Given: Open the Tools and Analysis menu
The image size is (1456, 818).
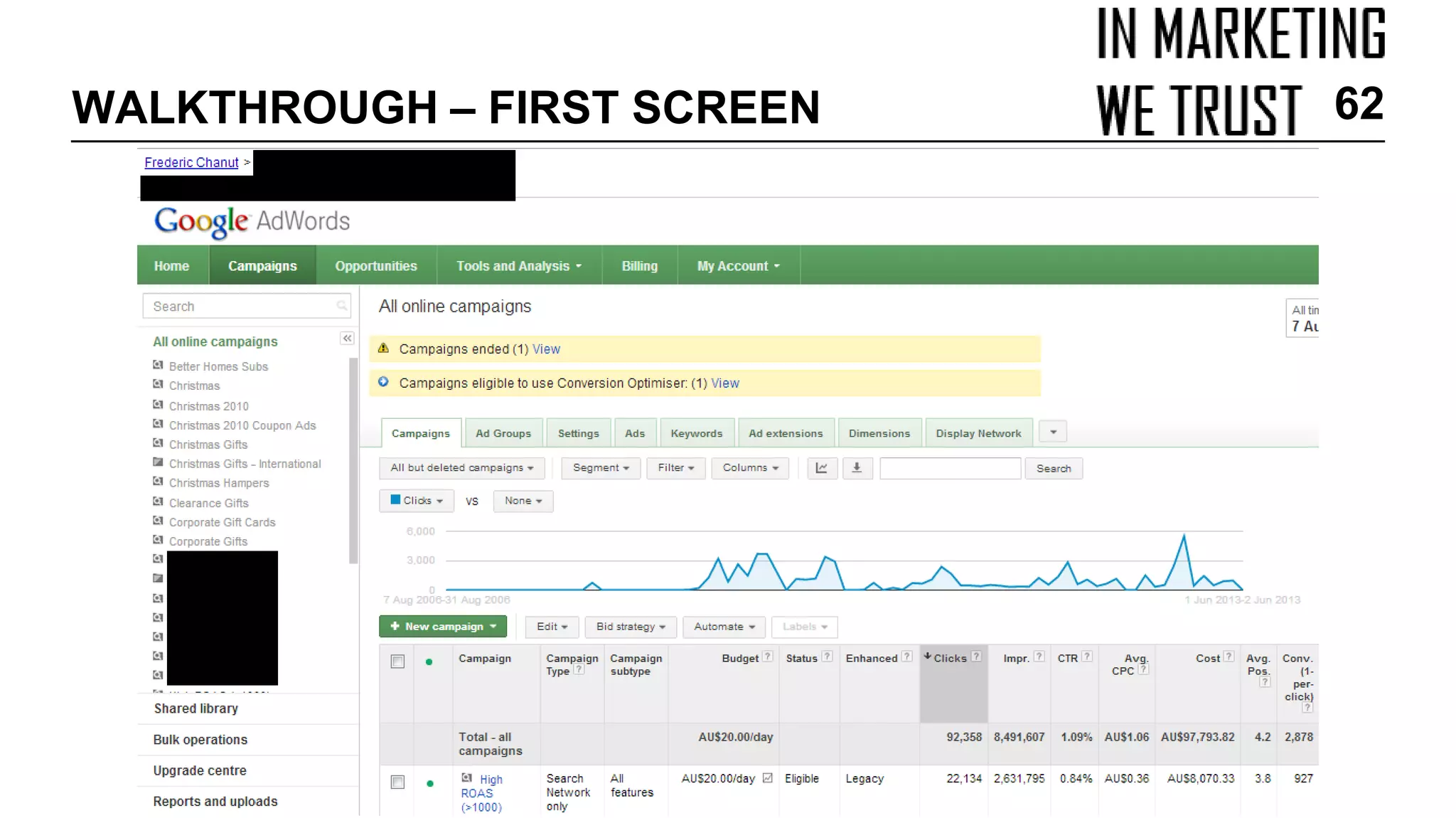Looking at the screenshot, I should (519, 266).
